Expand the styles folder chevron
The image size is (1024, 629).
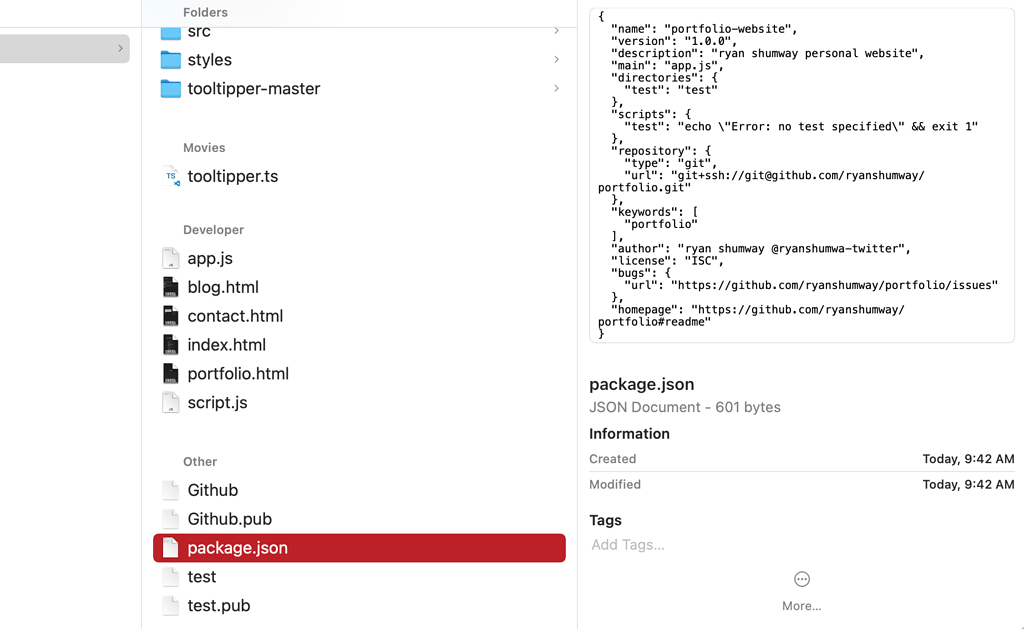[x=556, y=60]
